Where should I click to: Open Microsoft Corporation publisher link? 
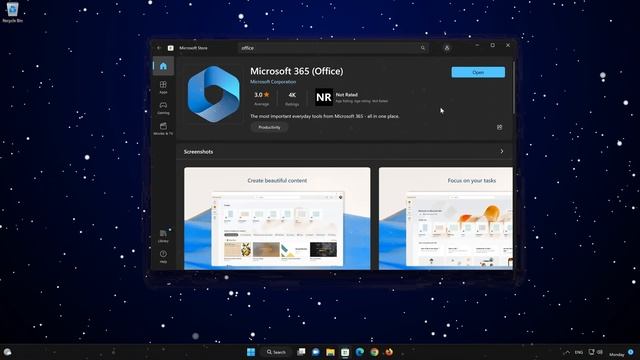tap(273, 82)
